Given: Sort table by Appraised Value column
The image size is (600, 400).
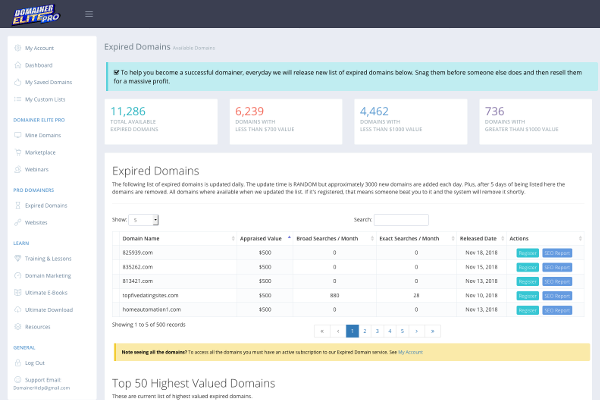Looking at the screenshot, I should click(263, 239).
